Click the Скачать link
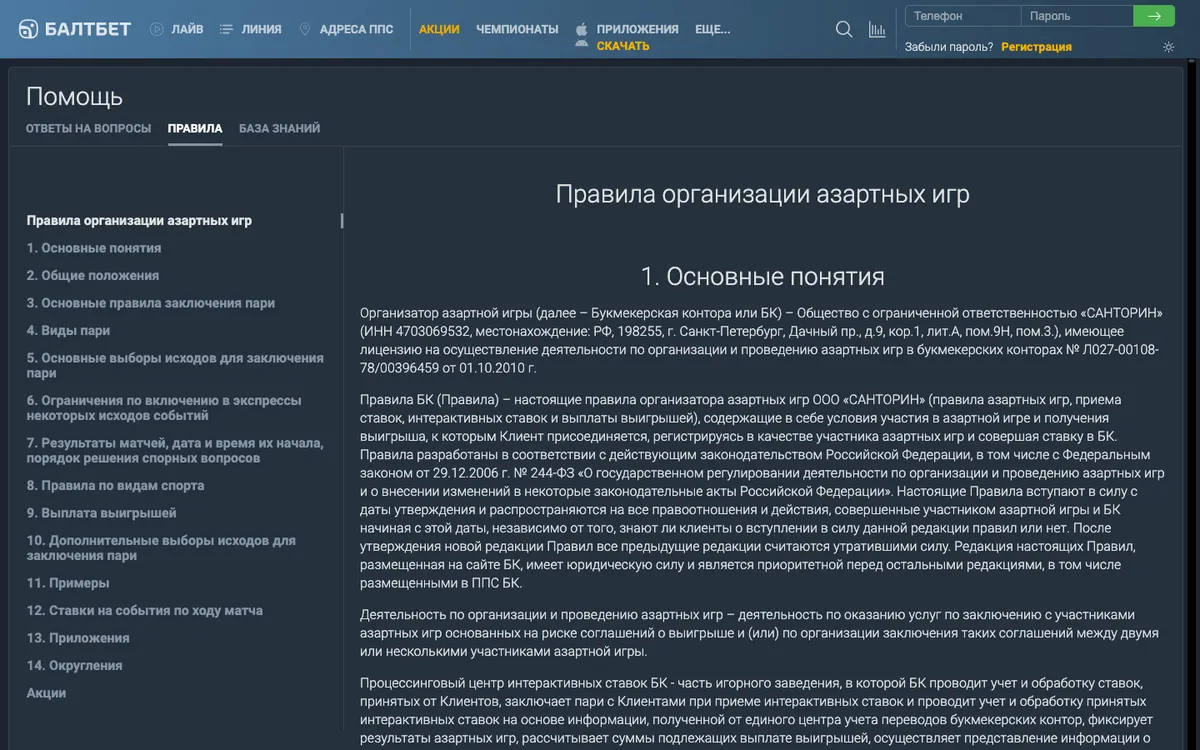Image resolution: width=1200 pixels, height=750 pixels. click(623, 46)
